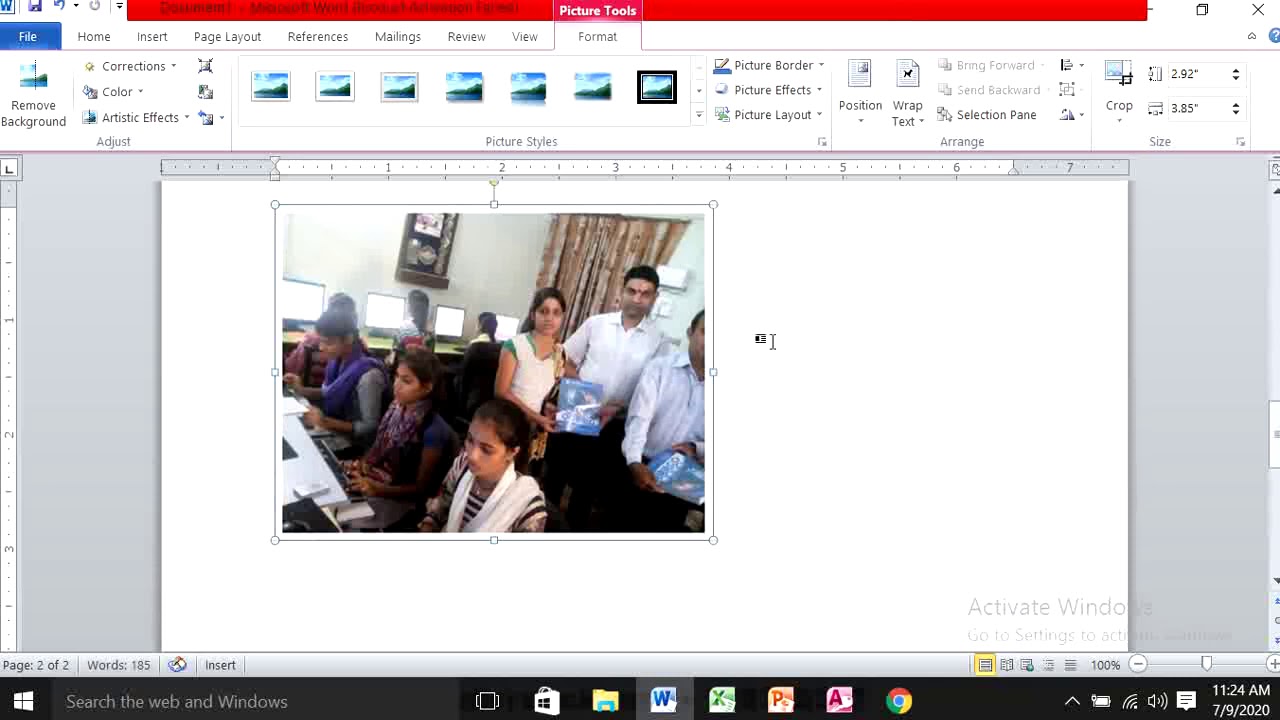Switch to the Page Layout tab
Image resolution: width=1280 pixels, height=720 pixels.
[227, 37]
